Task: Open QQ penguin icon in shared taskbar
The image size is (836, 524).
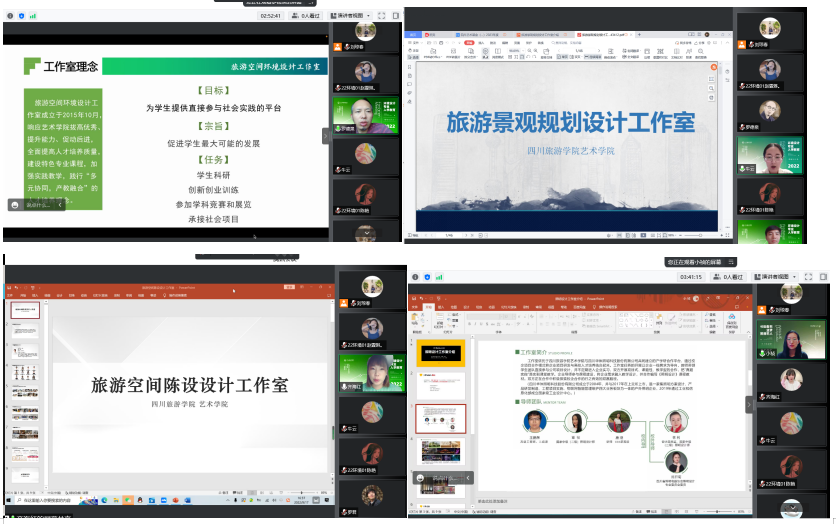Action: coord(140,501)
